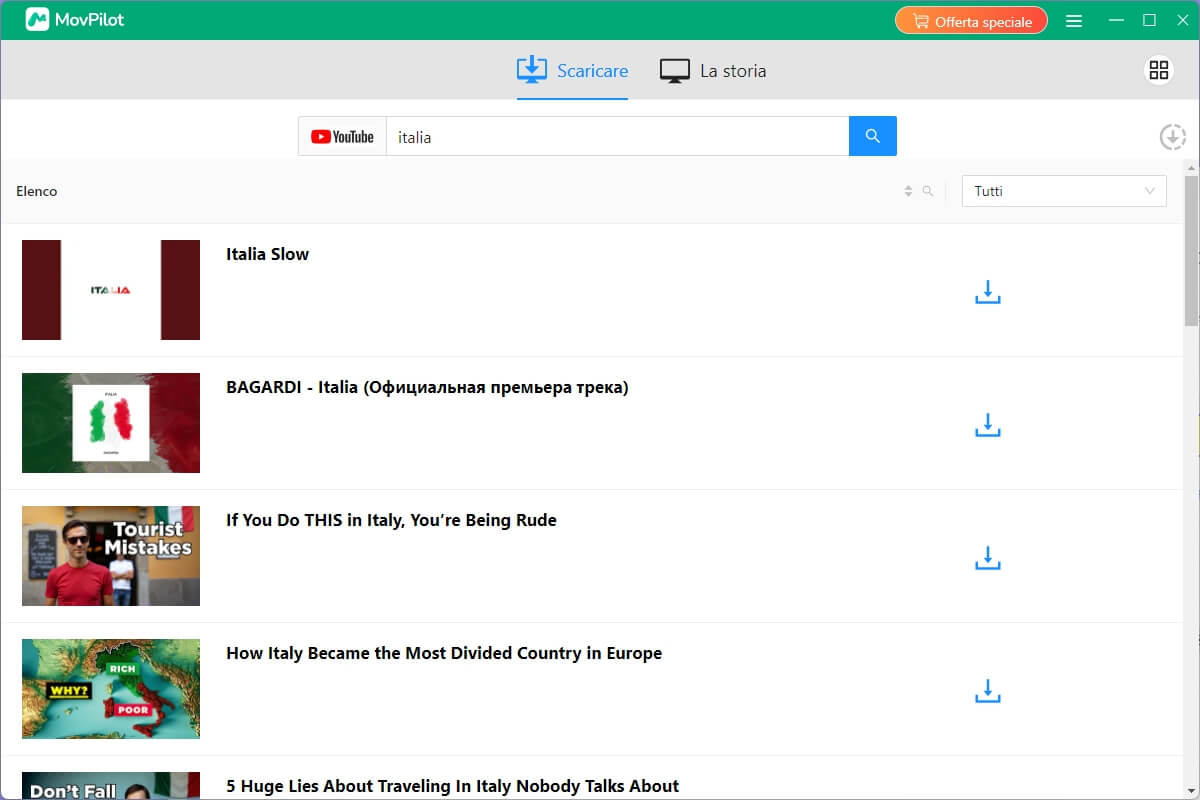The image size is (1200, 800).
Task: Switch to the Scaricare tab
Action: coord(572,71)
